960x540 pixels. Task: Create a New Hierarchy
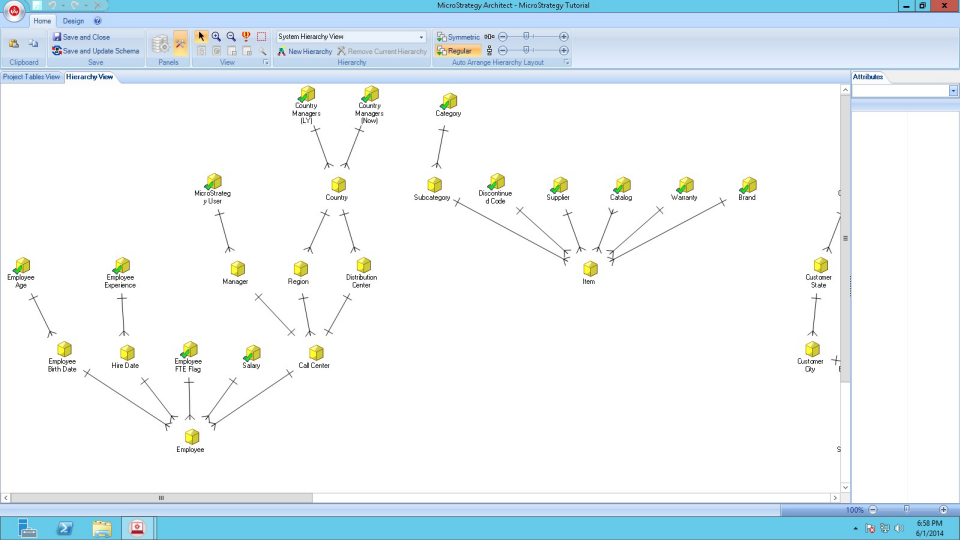[x=305, y=51]
